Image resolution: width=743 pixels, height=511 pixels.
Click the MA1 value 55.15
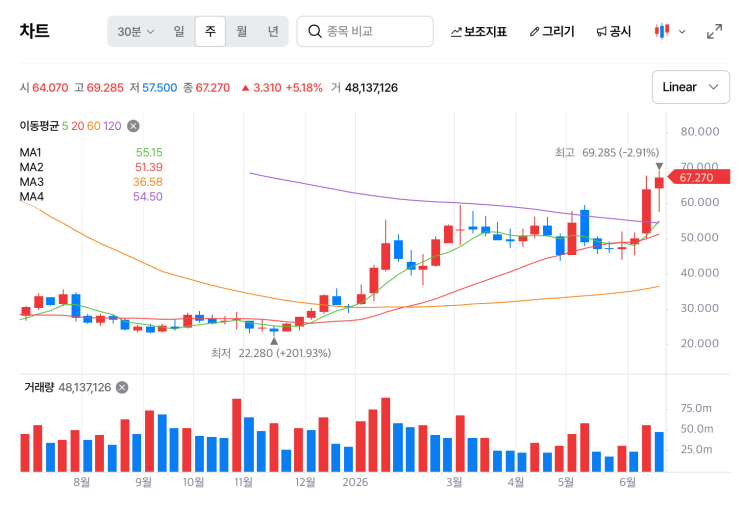[x=149, y=153]
